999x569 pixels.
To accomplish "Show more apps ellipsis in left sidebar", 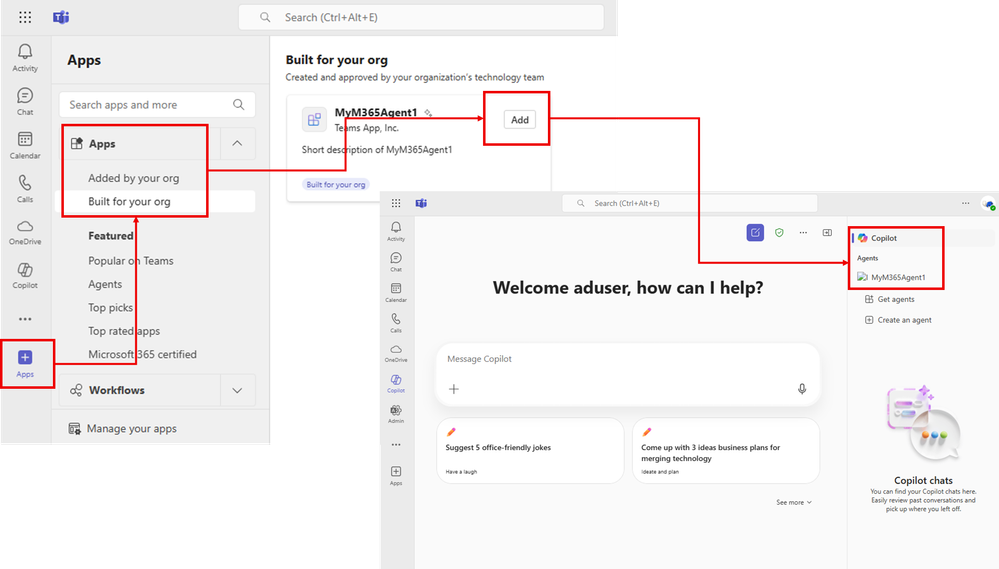I will click(x=25, y=319).
